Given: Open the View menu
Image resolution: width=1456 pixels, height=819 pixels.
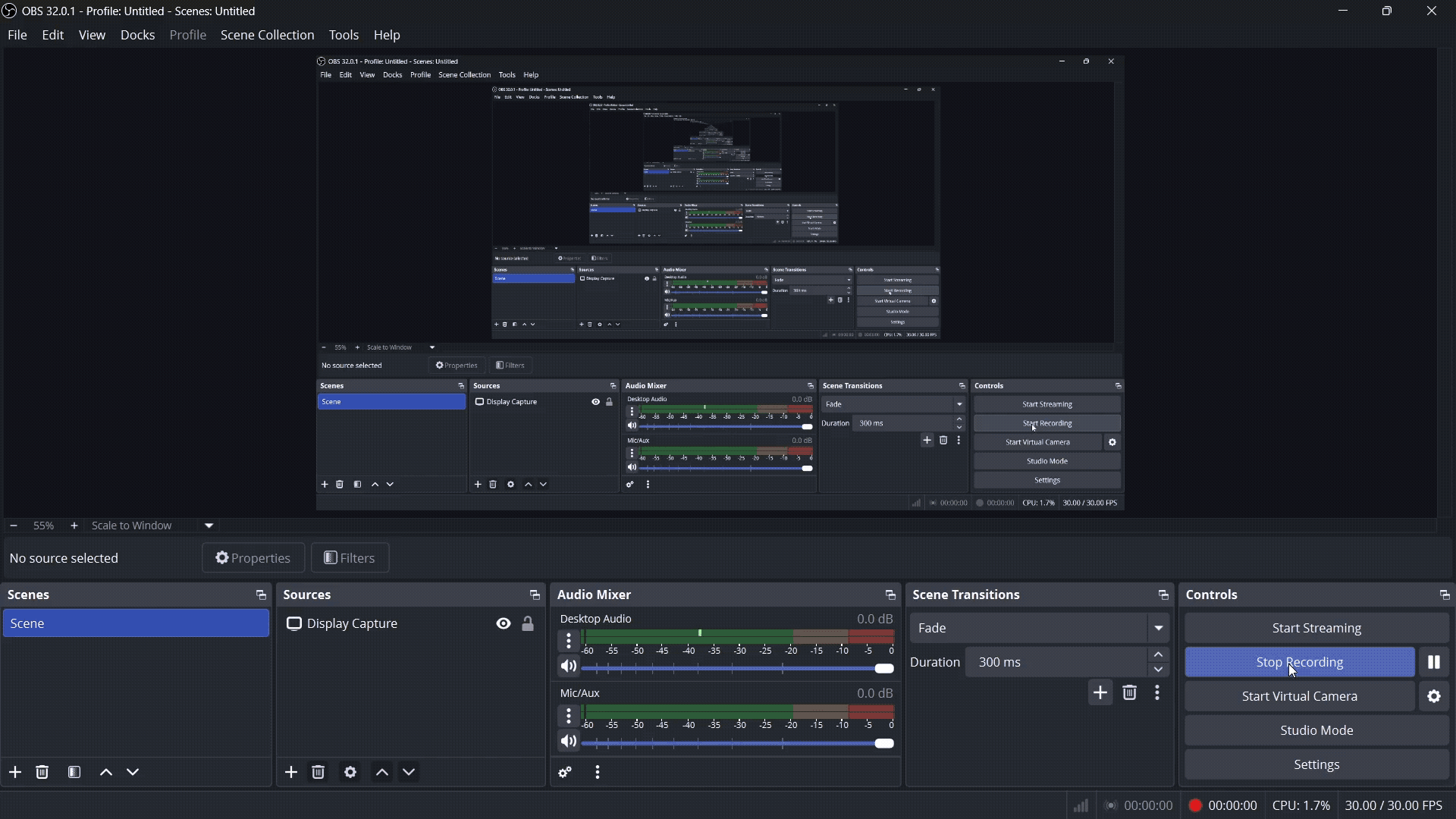Looking at the screenshot, I should (x=93, y=35).
